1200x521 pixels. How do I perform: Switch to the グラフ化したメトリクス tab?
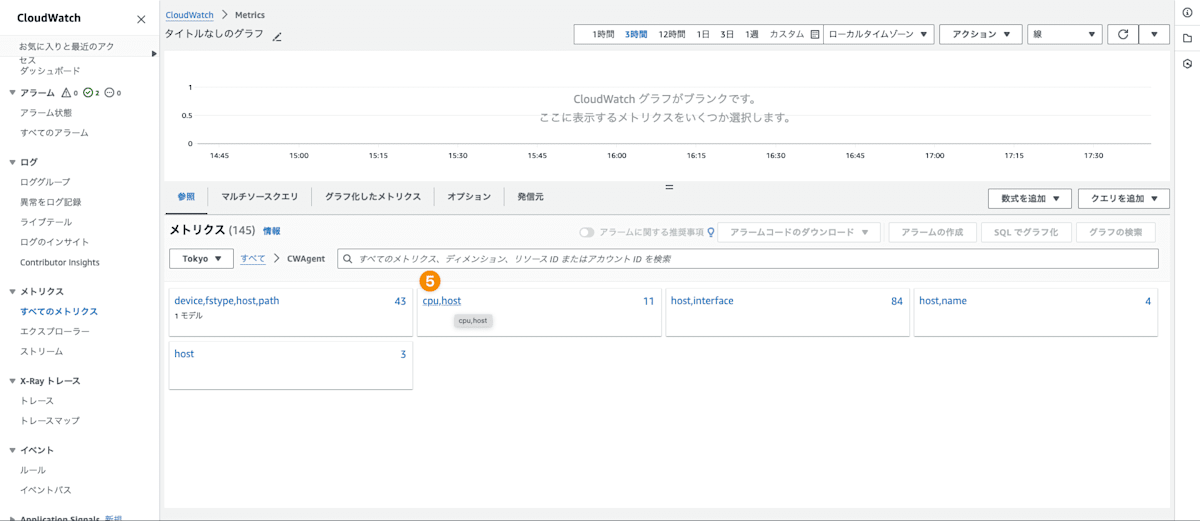pos(373,197)
